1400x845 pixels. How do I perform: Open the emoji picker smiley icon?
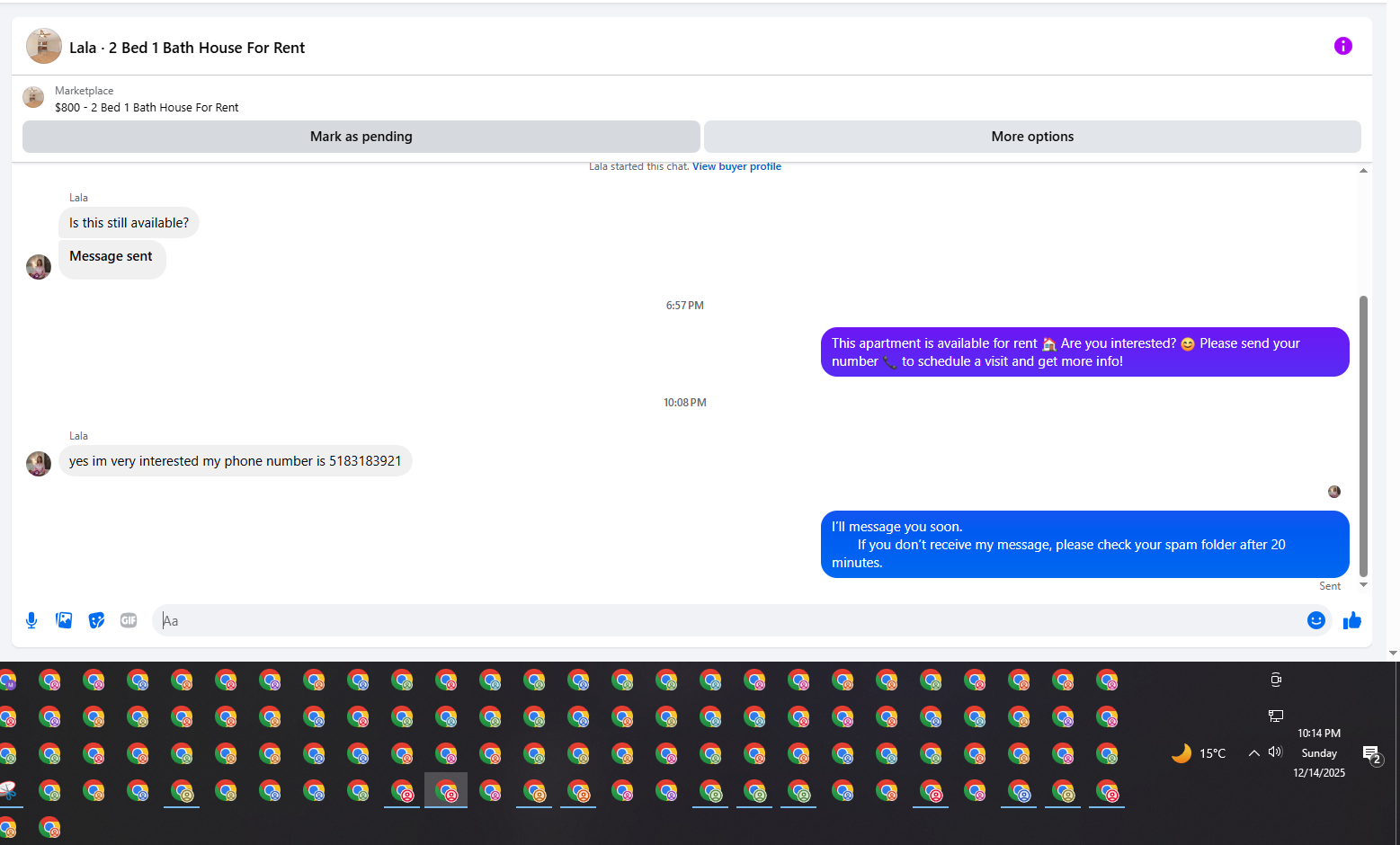pyautogui.click(x=1316, y=620)
